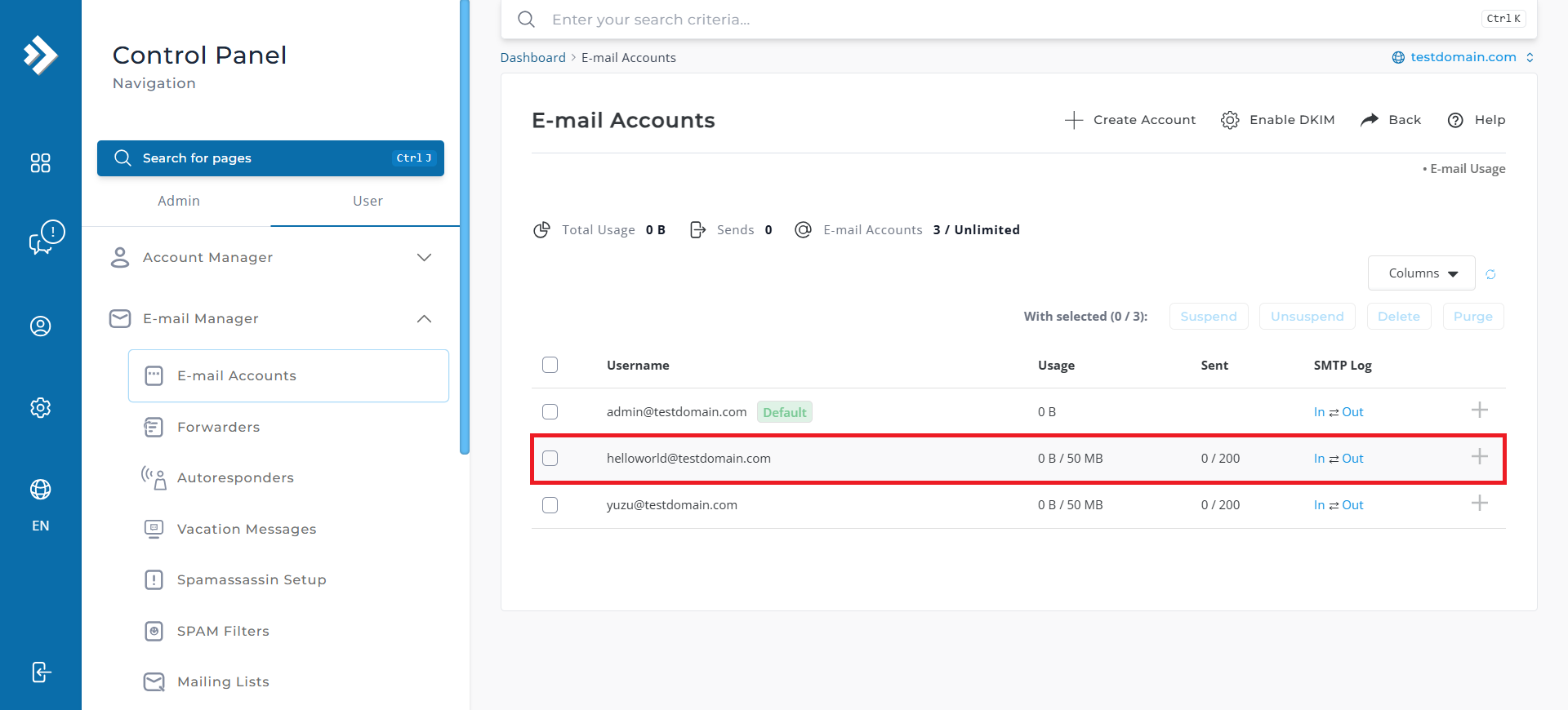
Task: Open Help for E-mail Accounts
Action: point(1477,120)
